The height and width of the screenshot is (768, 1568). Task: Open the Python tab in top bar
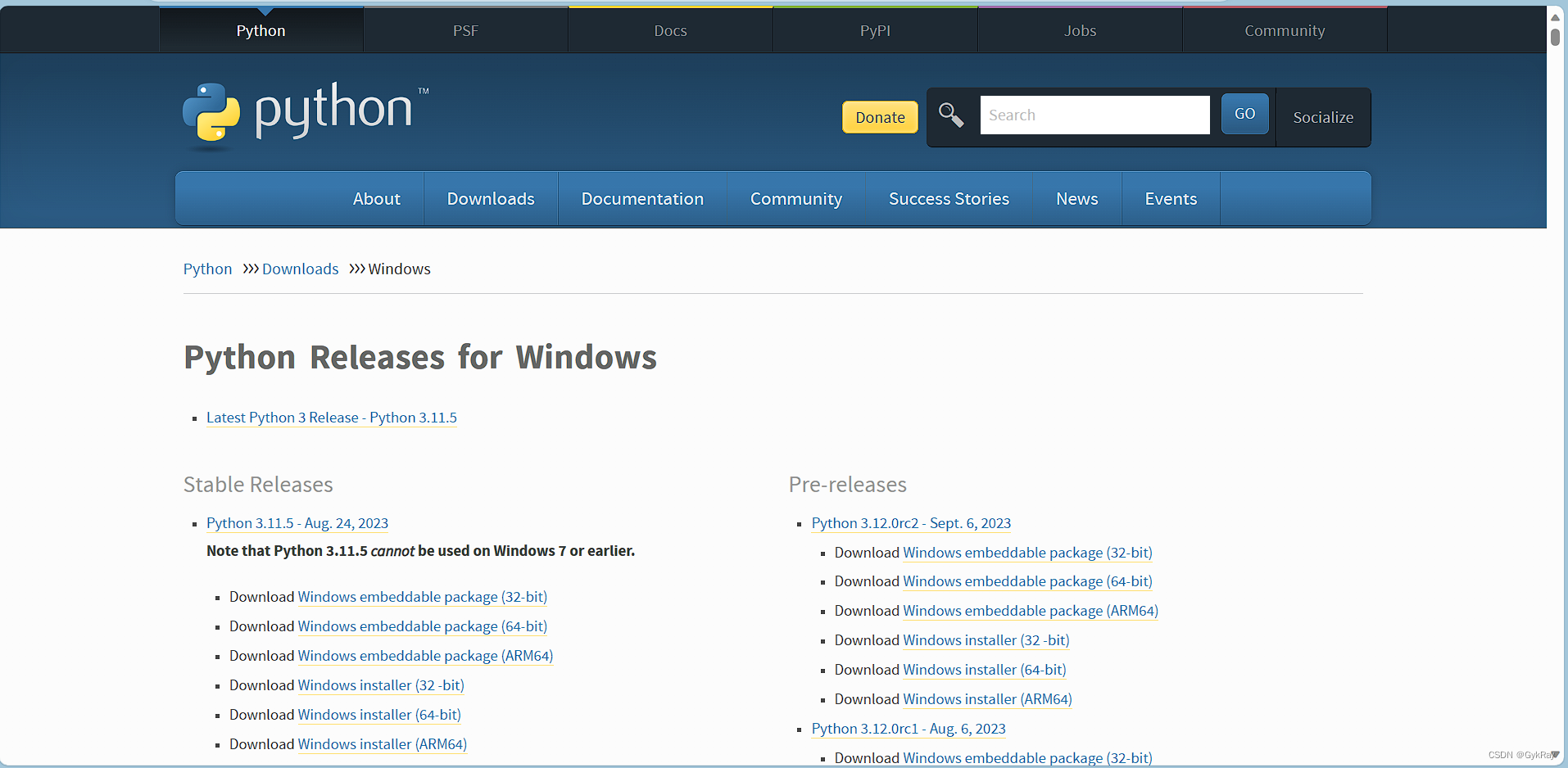[261, 30]
